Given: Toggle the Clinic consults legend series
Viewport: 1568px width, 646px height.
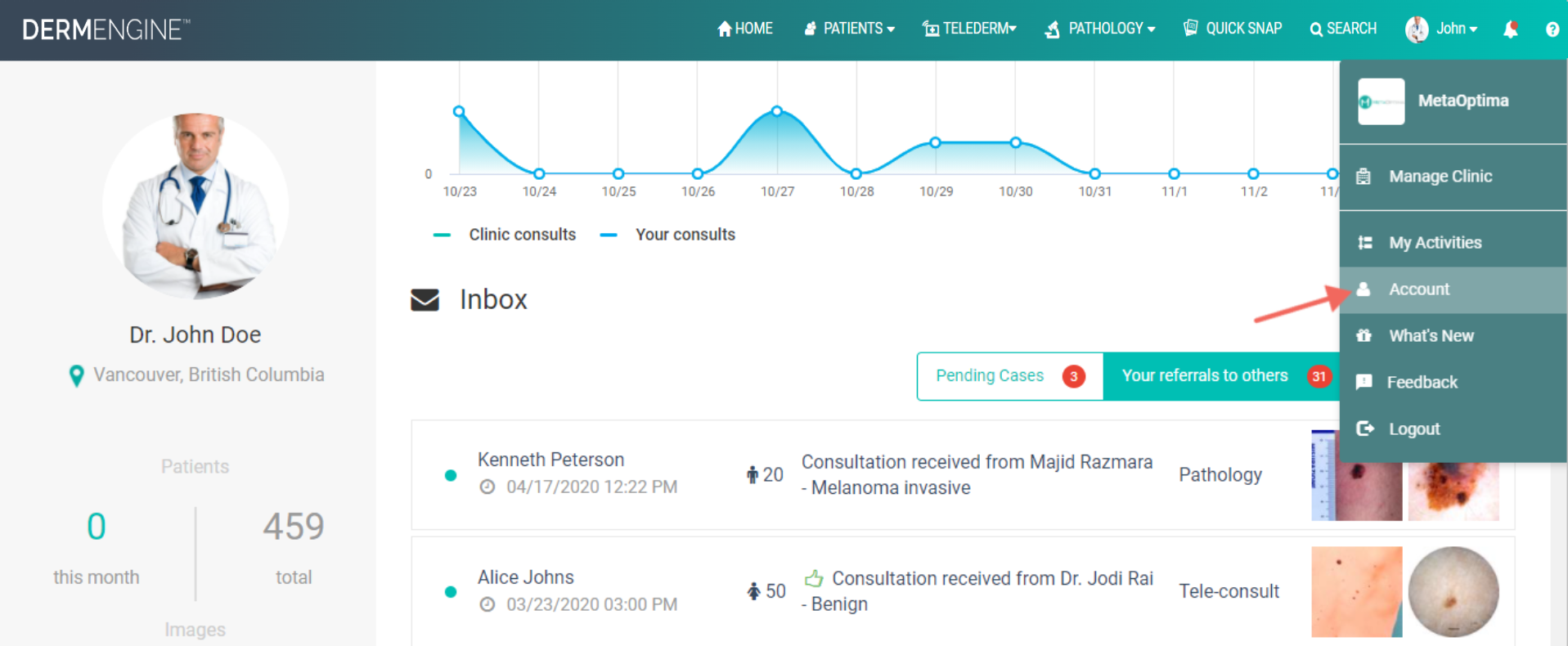Looking at the screenshot, I should pyautogui.click(x=505, y=235).
